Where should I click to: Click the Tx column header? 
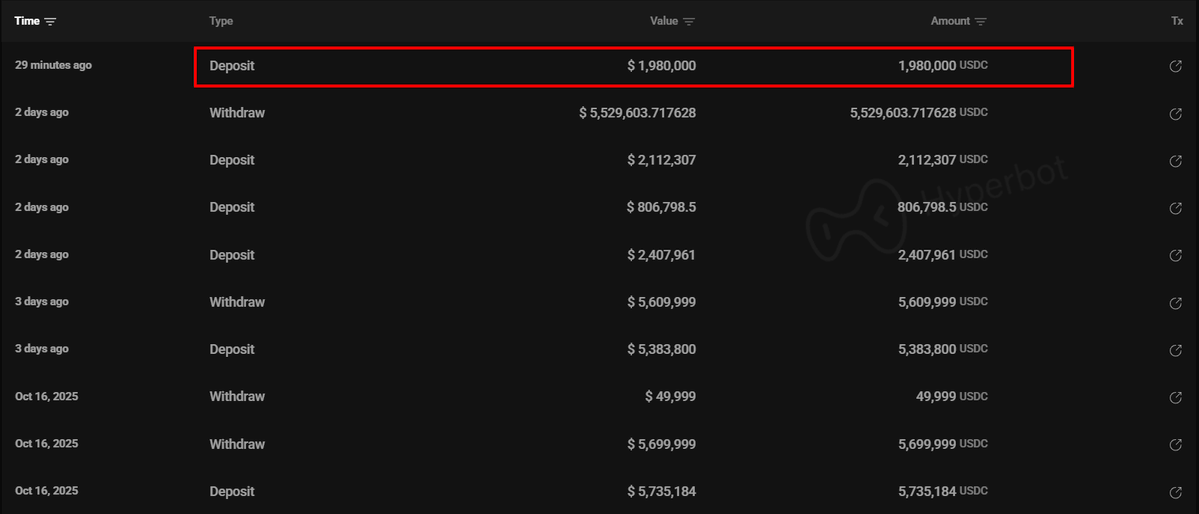(x=1177, y=21)
